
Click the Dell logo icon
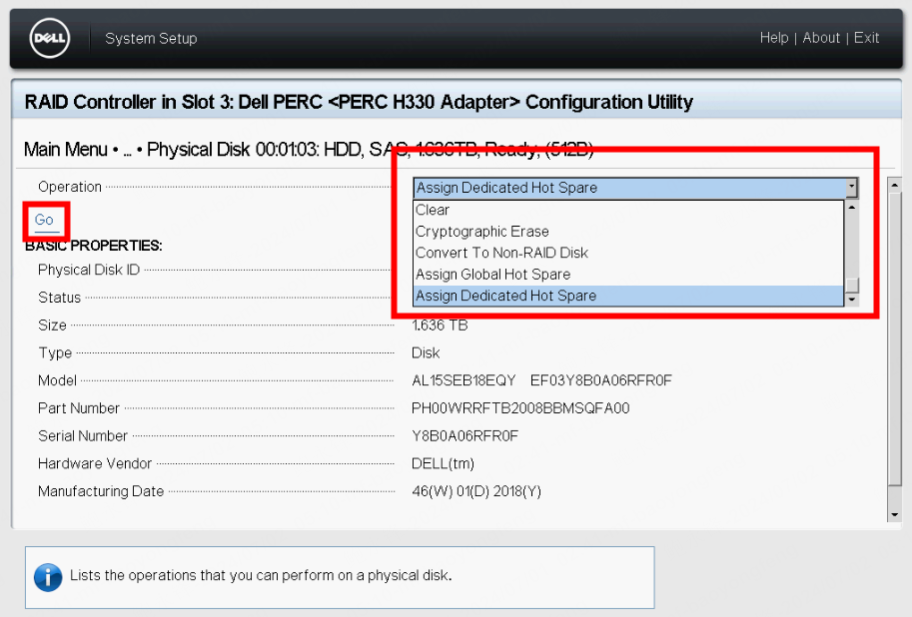click(x=49, y=38)
